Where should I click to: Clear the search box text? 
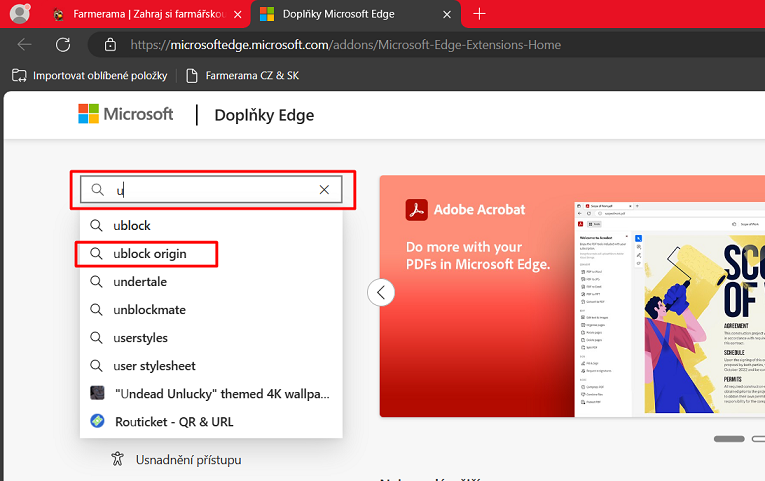324,189
